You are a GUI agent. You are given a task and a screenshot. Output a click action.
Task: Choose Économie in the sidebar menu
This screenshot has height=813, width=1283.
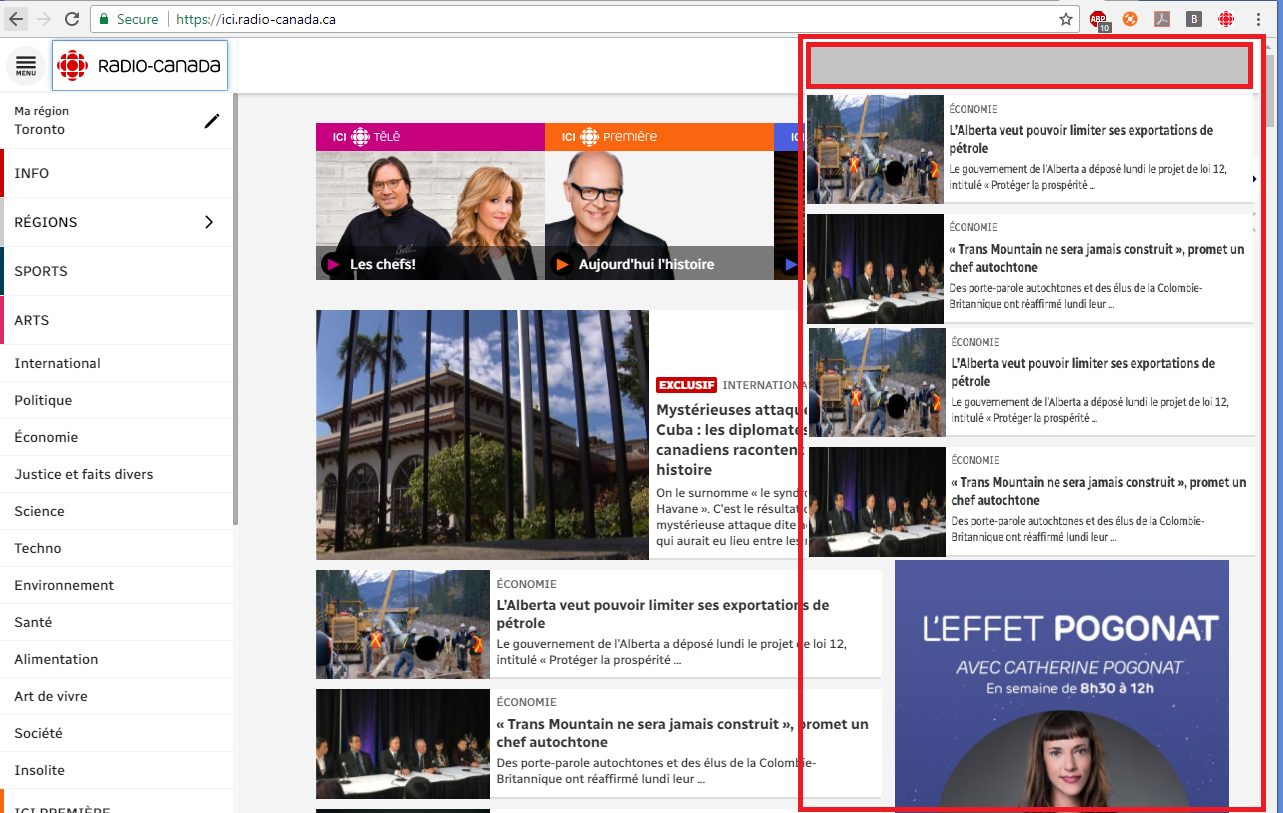(x=46, y=437)
